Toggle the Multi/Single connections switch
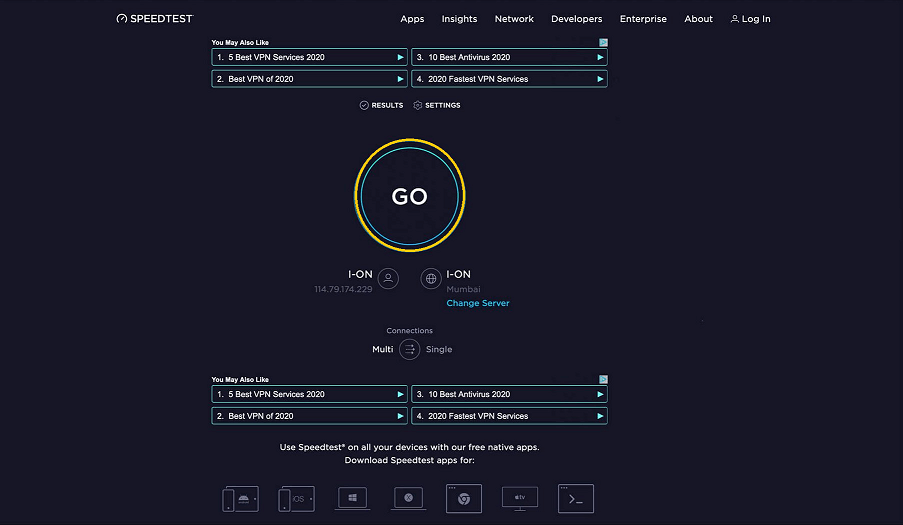 pyautogui.click(x=409, y=349)
